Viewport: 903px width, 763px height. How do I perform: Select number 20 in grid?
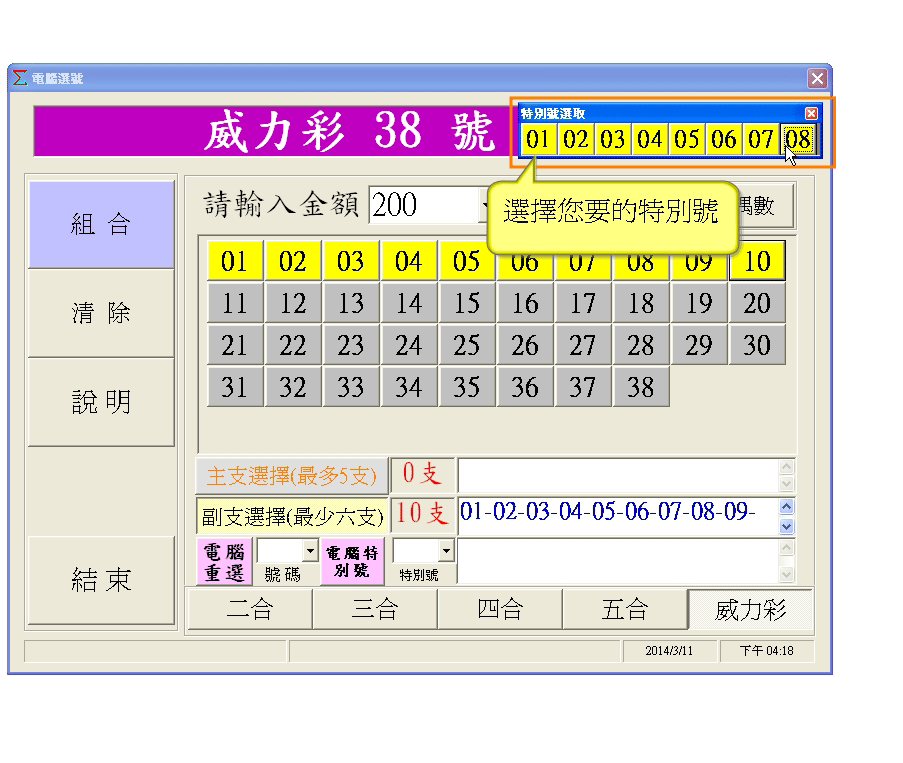click(757, 303)
